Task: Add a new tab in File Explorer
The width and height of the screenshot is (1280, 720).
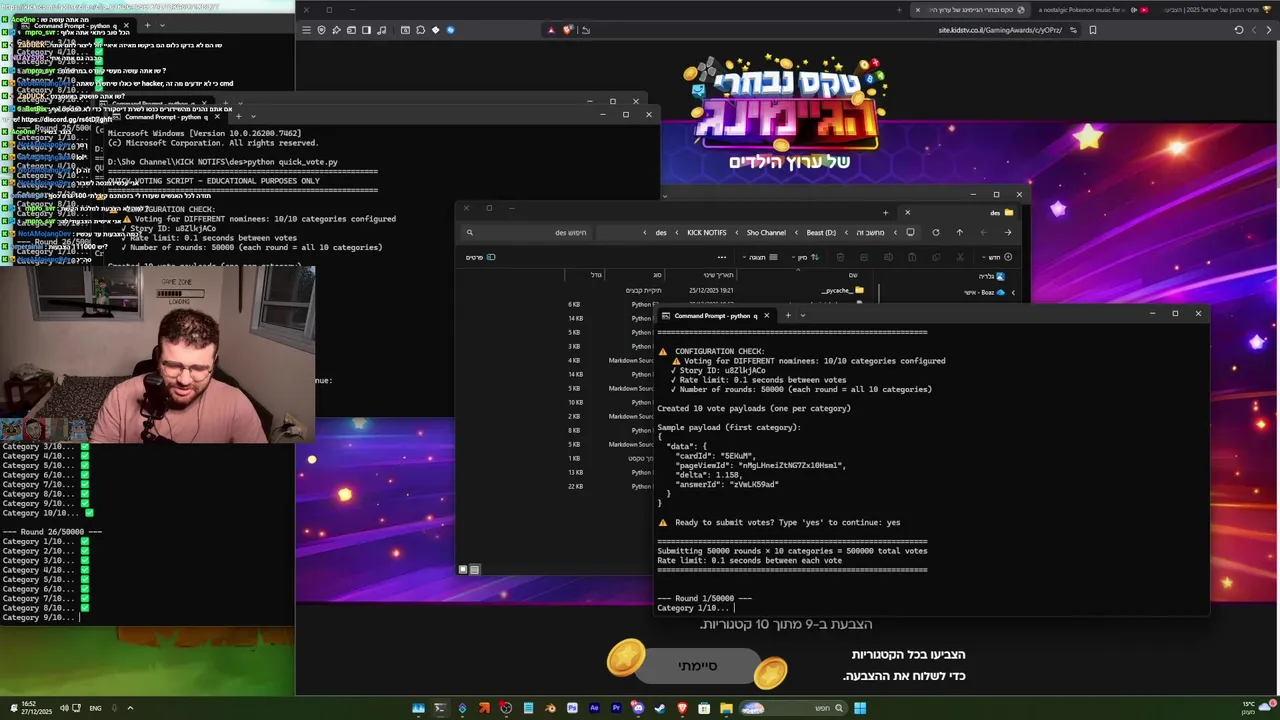Action: 885,212
